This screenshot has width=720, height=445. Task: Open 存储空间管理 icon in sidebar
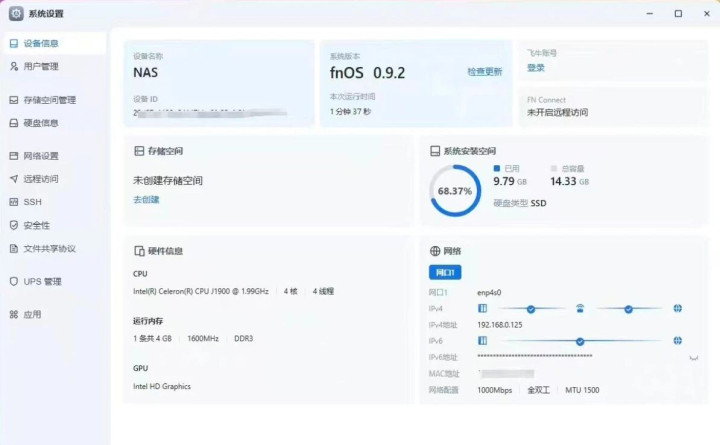coord(14,100)
